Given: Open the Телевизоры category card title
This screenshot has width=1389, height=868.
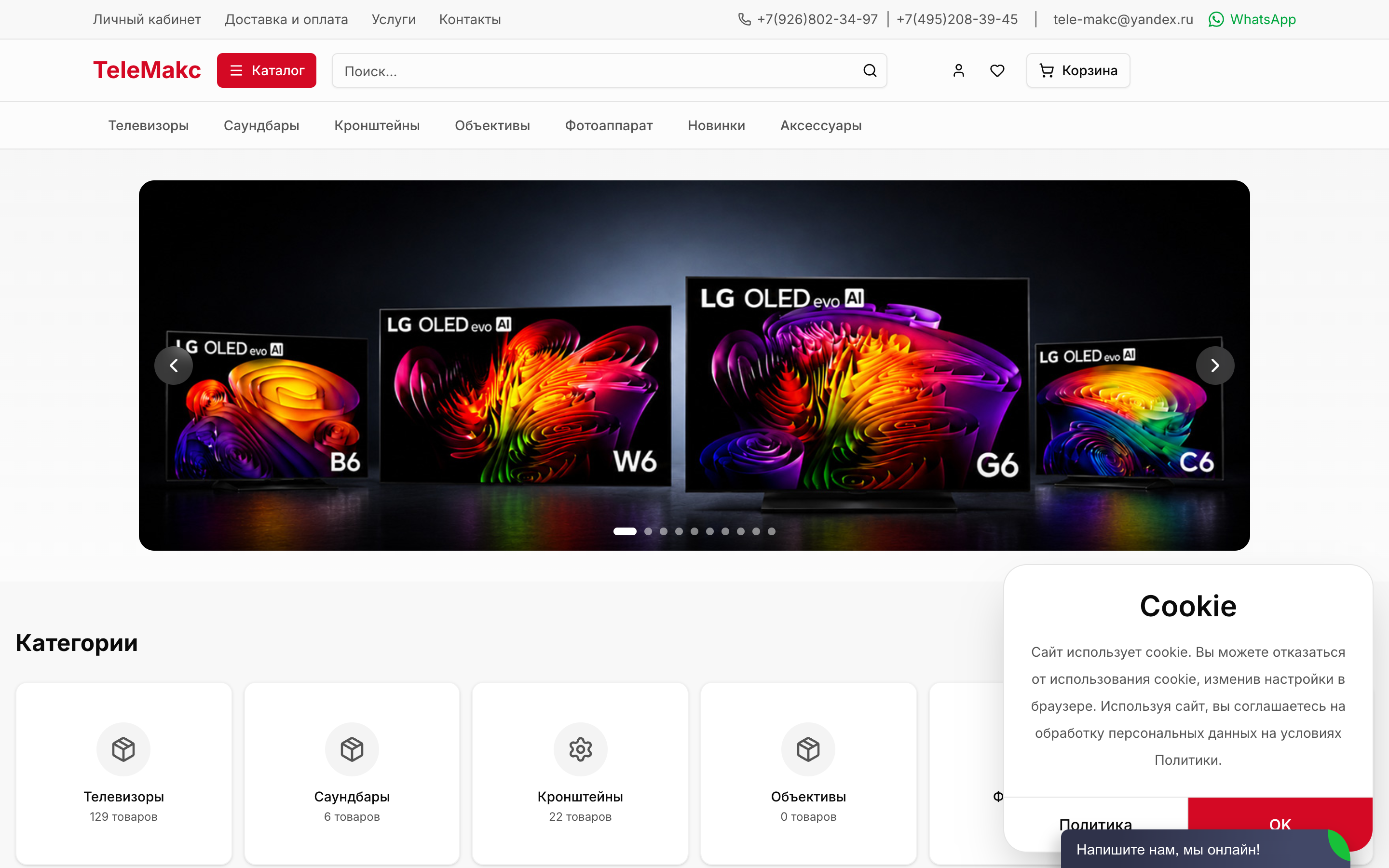Looking at the screenshot, I should click(123, 797).
